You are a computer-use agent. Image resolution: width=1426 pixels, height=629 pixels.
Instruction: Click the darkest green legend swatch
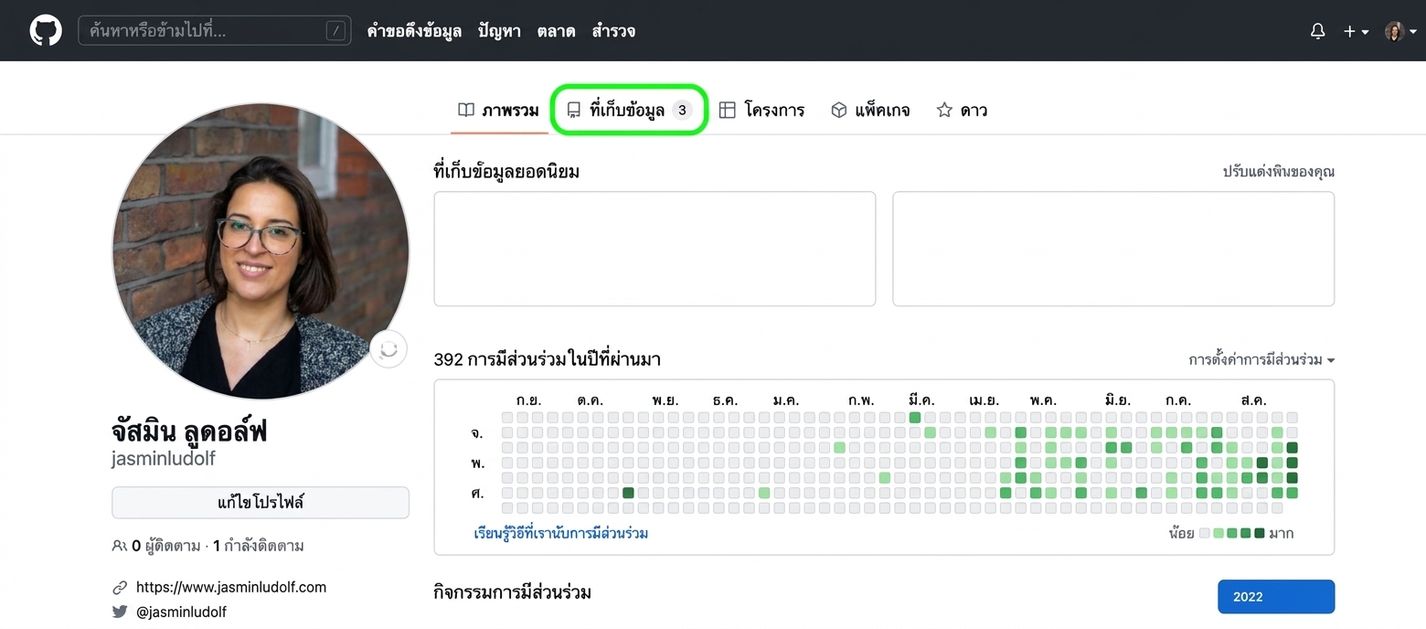pyautogui.click(x=1260, y=533)
